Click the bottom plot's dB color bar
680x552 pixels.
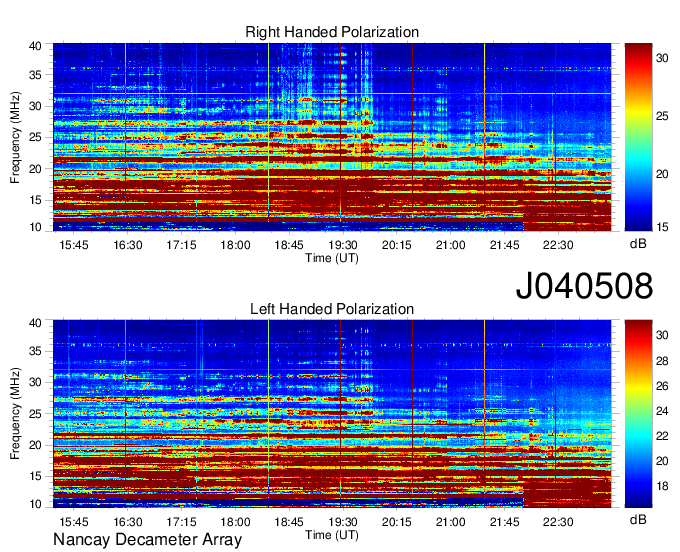tap(638, 414)
